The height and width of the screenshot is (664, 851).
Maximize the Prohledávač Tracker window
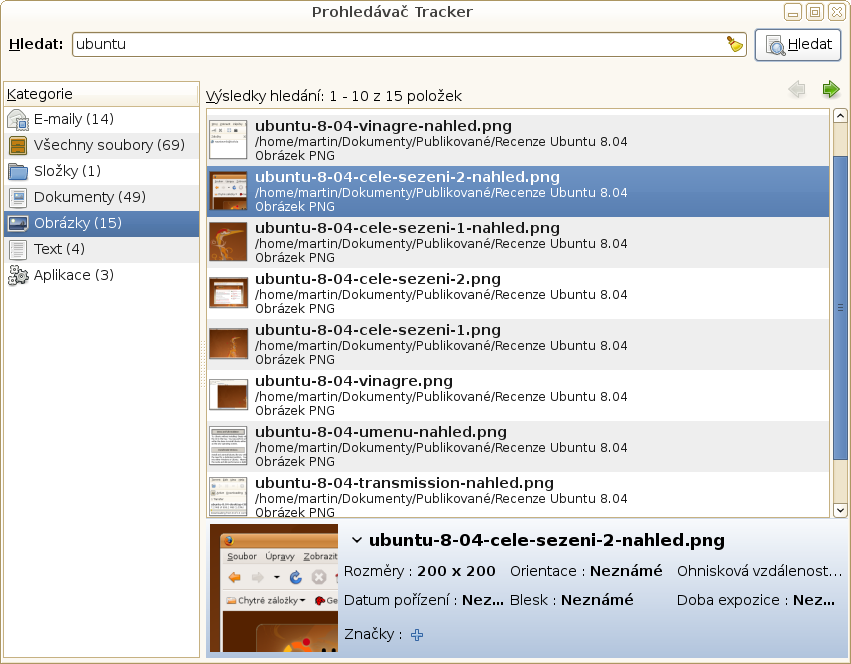click(815, 12)
